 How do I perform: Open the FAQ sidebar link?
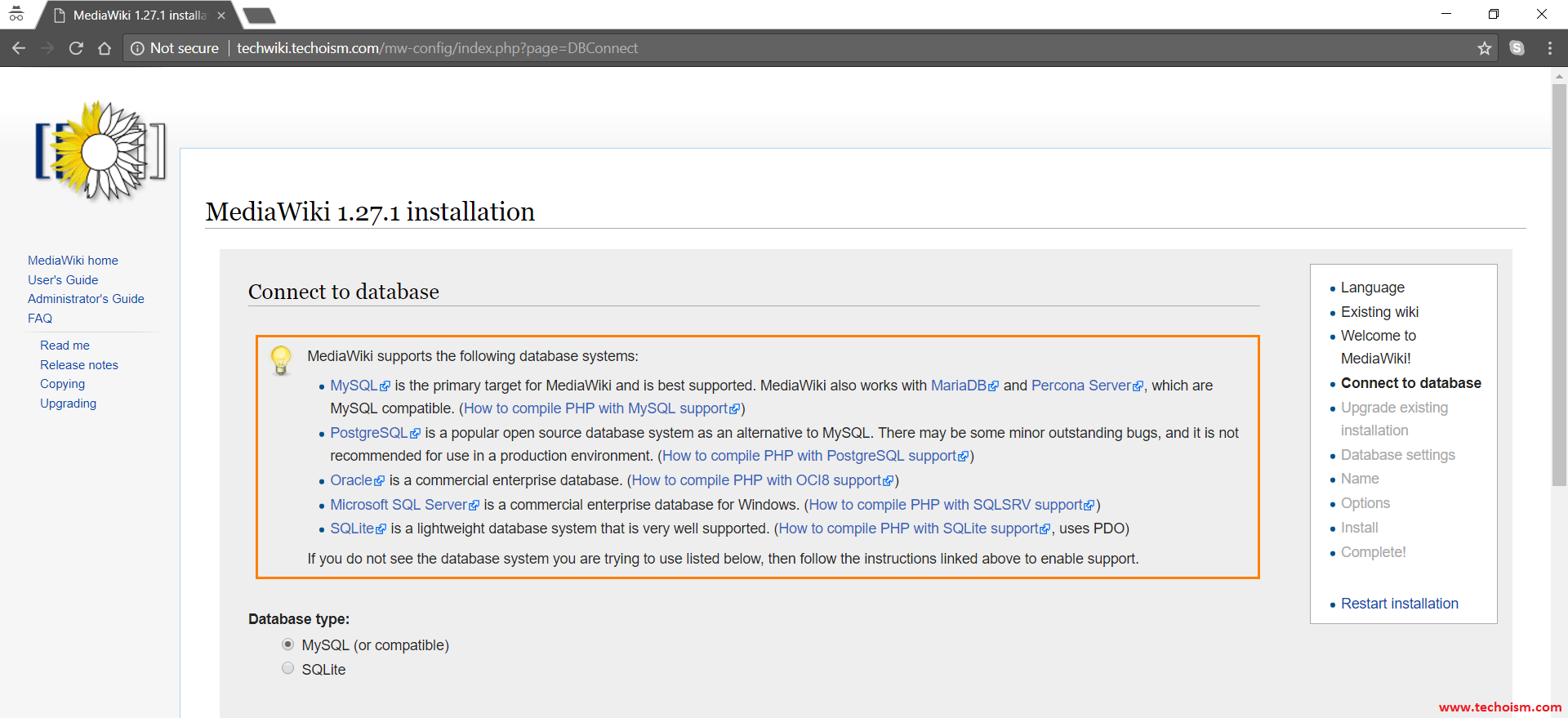point(40,318)
